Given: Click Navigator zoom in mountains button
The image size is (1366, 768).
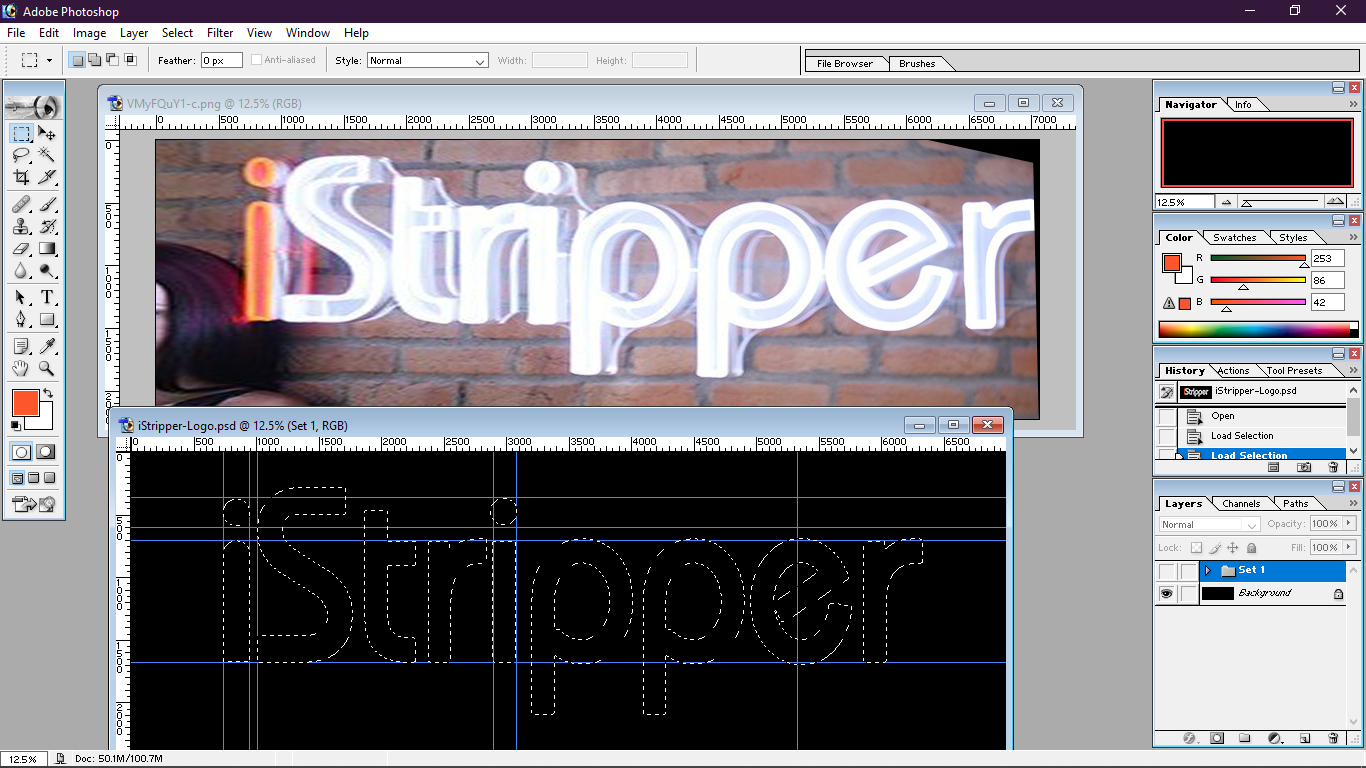Looking at the screenshot, I should 1337,202.
